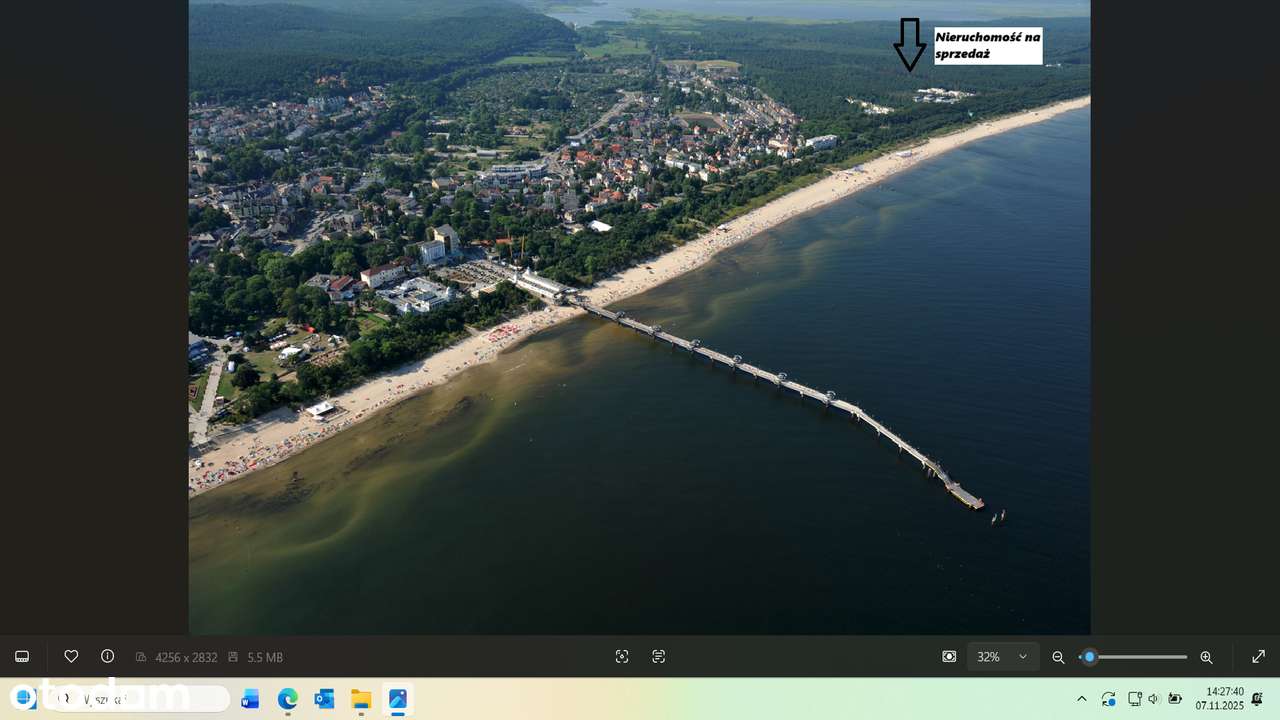Screen dimensions: 1280x720
Task: Mark photo as favorite with heart
Action: coord(71,657)
